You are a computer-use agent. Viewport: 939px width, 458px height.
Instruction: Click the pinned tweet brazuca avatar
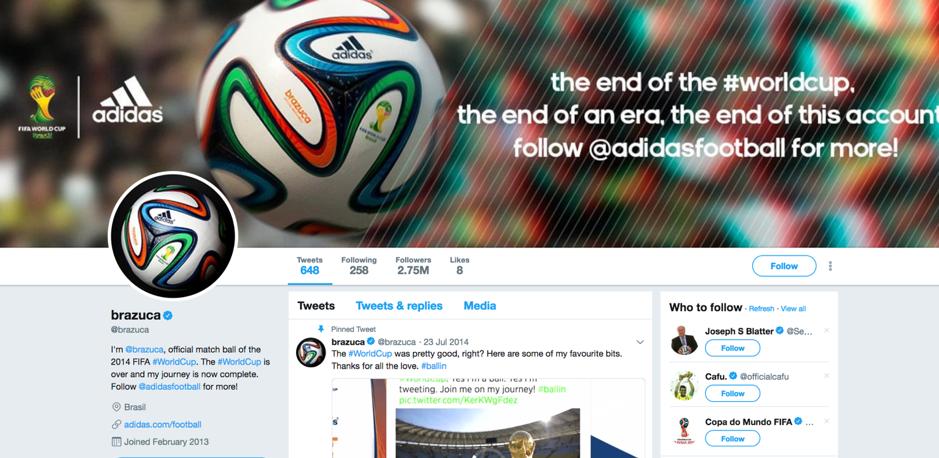point(311,352)
